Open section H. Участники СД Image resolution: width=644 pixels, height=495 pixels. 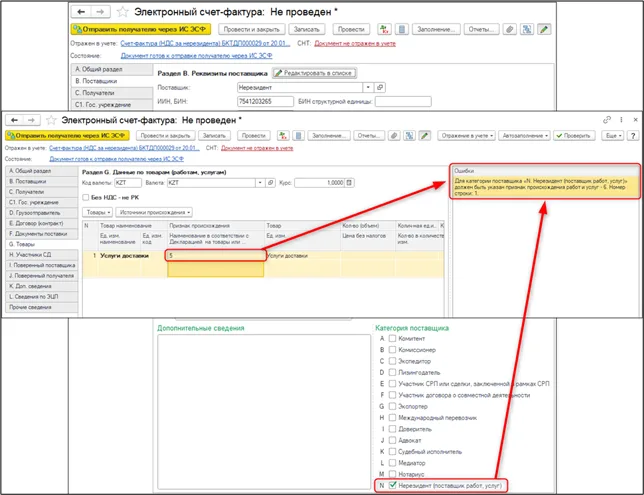(41, 255)
